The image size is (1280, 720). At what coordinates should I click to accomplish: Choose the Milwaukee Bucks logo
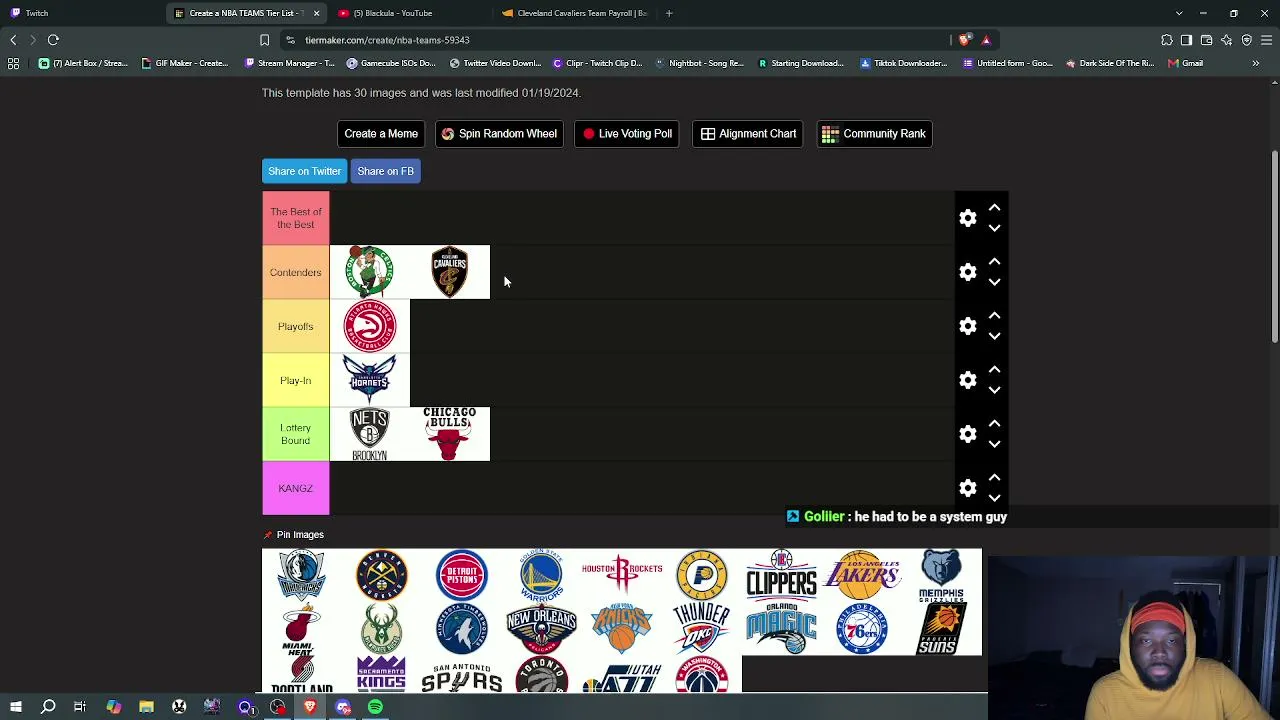coord(381,629)
